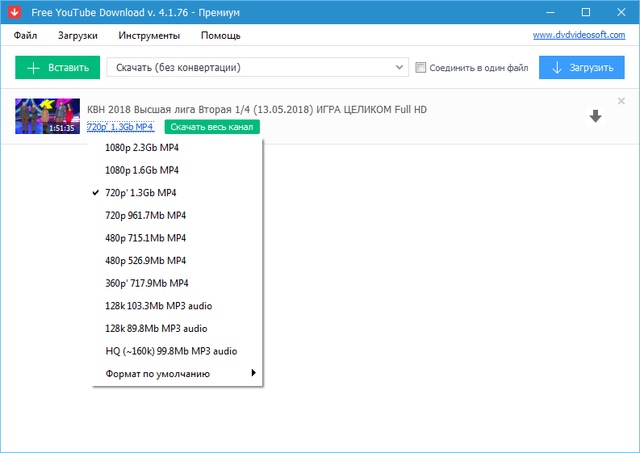Open the Загрузки menu
This screenshot has width=640, height=453.
(78, 36)
